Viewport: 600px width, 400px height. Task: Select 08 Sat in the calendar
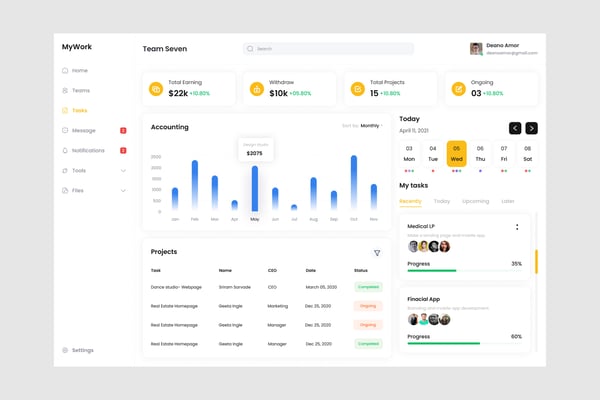pyautogui.click(x=528, y=154)
